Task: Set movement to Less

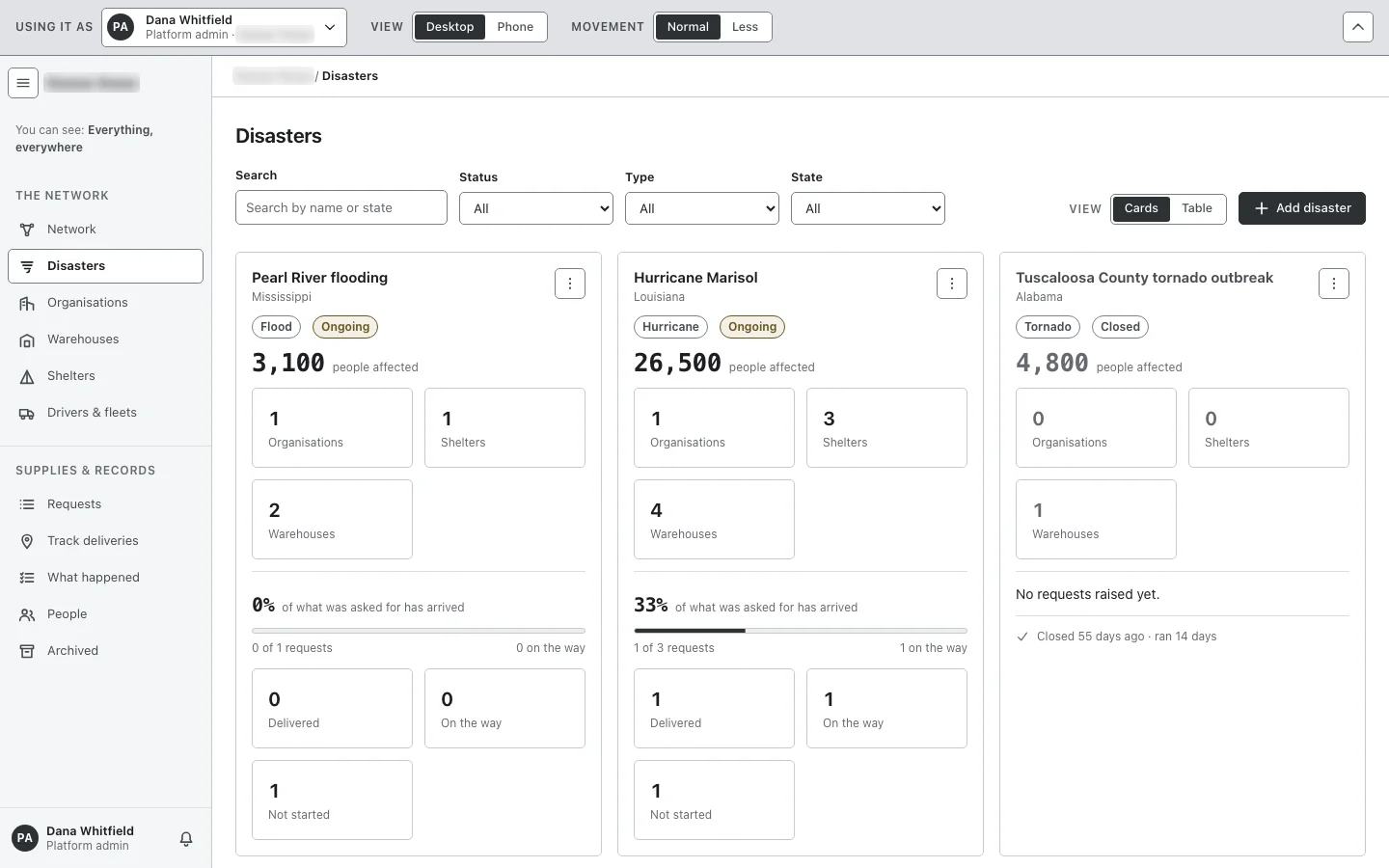Action: click(x=745, y=27)
